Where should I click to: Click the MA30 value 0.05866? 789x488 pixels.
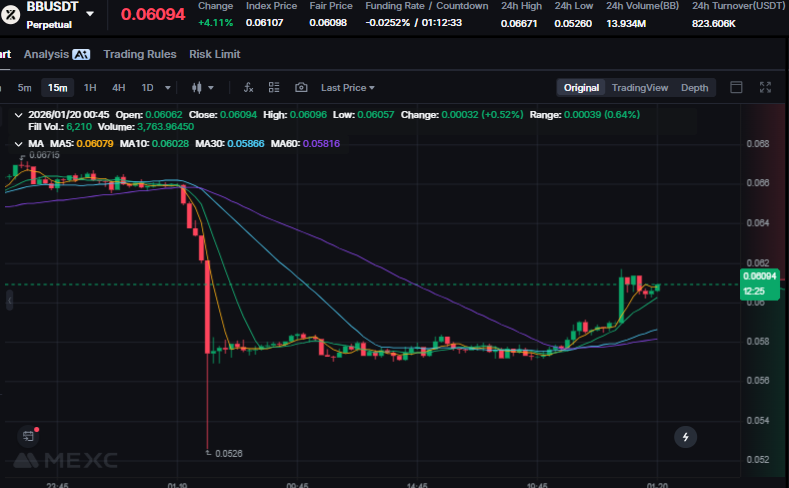click(x=246, y=144)
